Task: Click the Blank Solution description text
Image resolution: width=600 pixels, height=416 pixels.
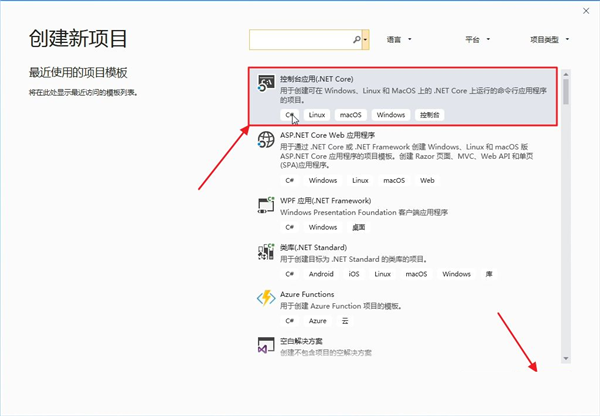Action: pyautogui.click(x=326, y=352)
